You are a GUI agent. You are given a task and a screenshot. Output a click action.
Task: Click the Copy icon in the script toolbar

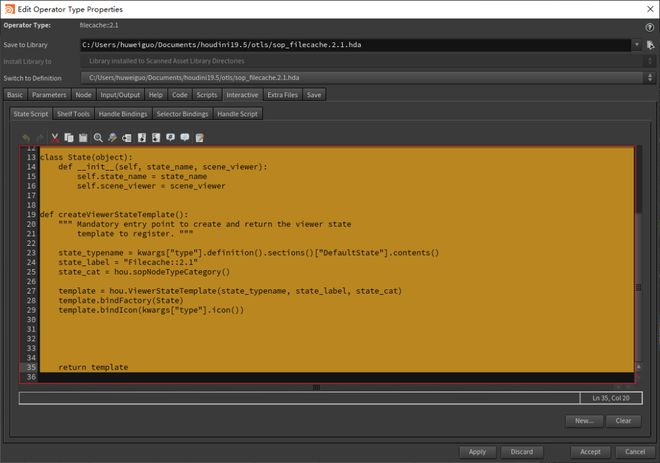pos(69,136)
